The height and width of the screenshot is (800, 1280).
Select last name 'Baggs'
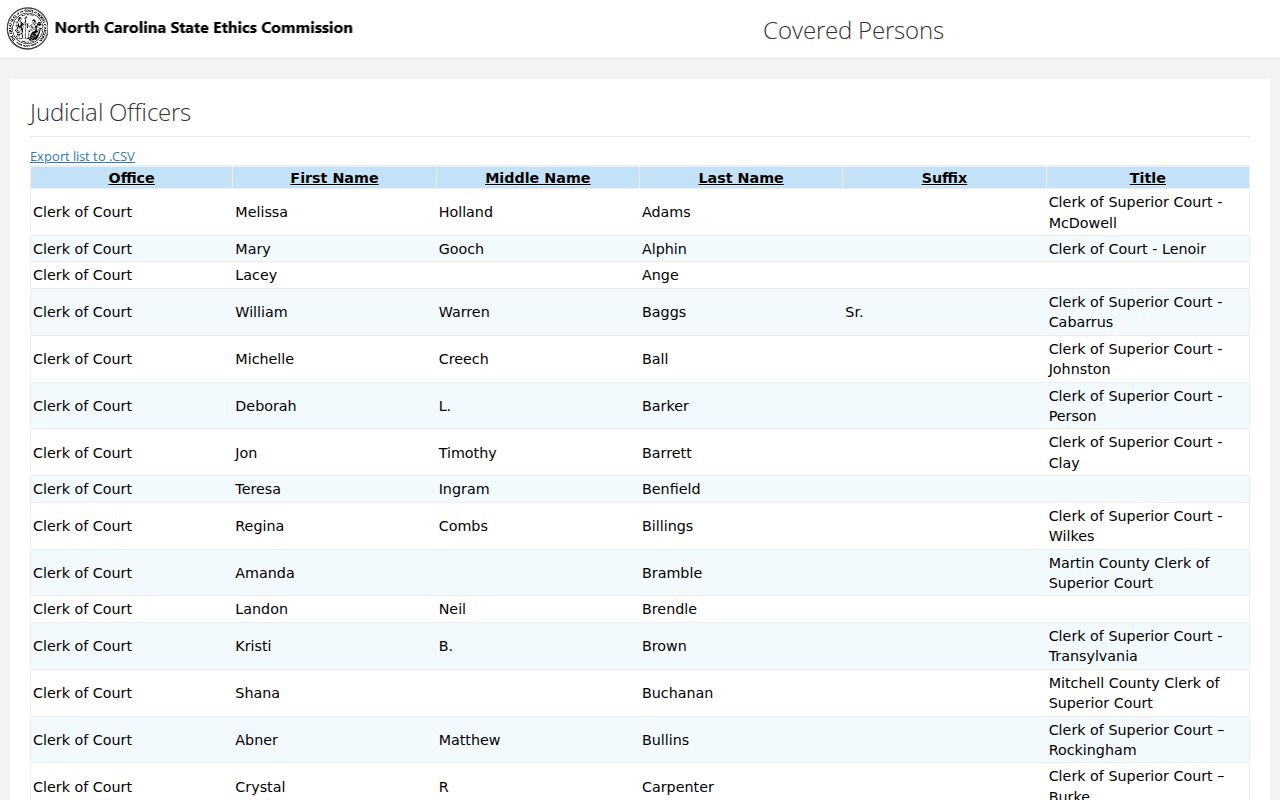664,312
